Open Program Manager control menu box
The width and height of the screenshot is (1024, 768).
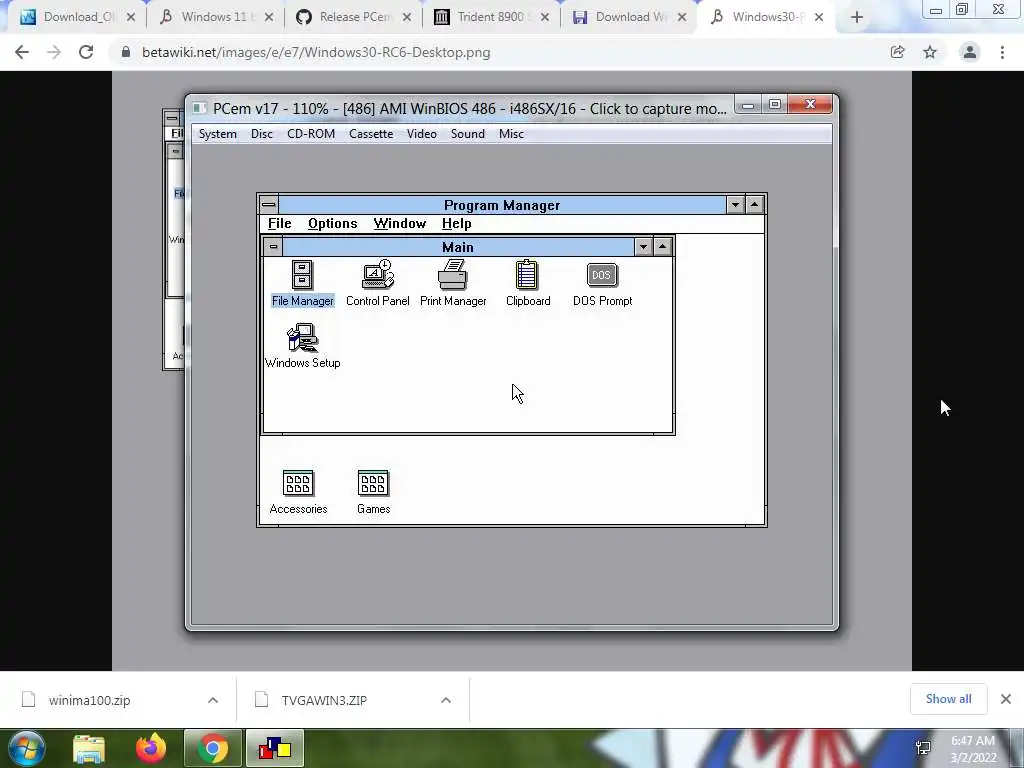tap(268, 205)
